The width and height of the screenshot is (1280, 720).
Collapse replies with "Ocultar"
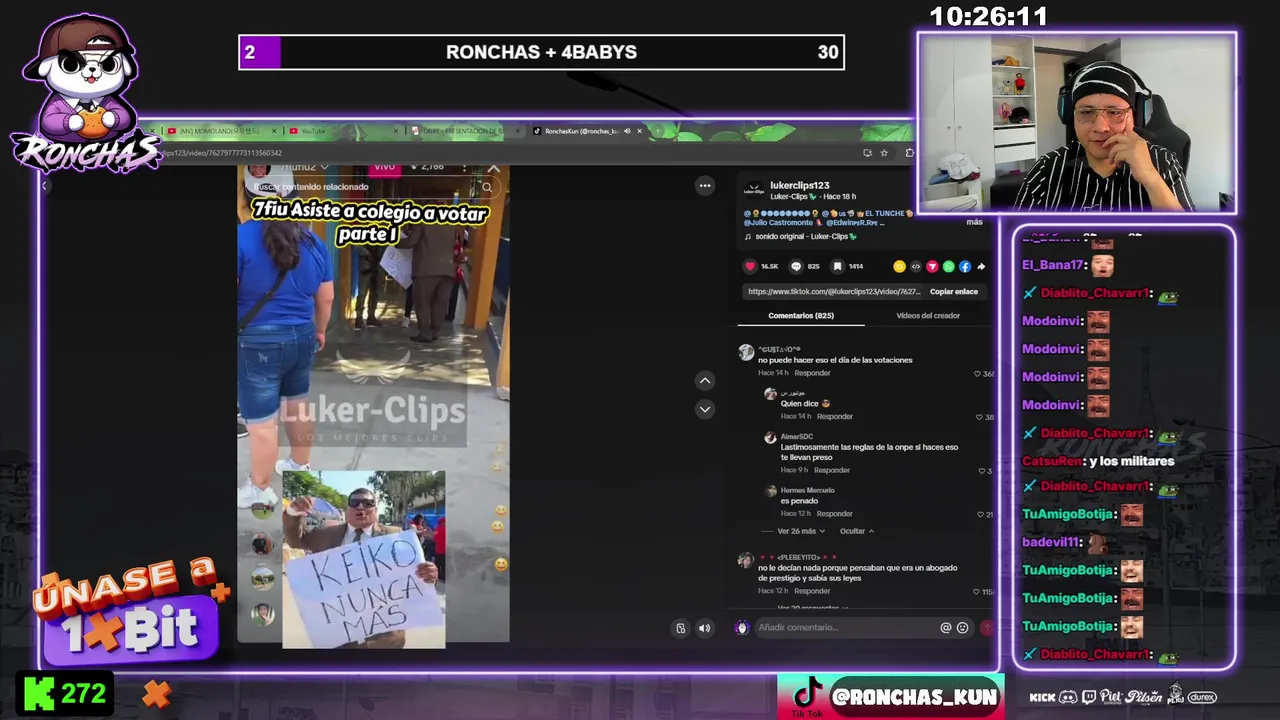857,531
